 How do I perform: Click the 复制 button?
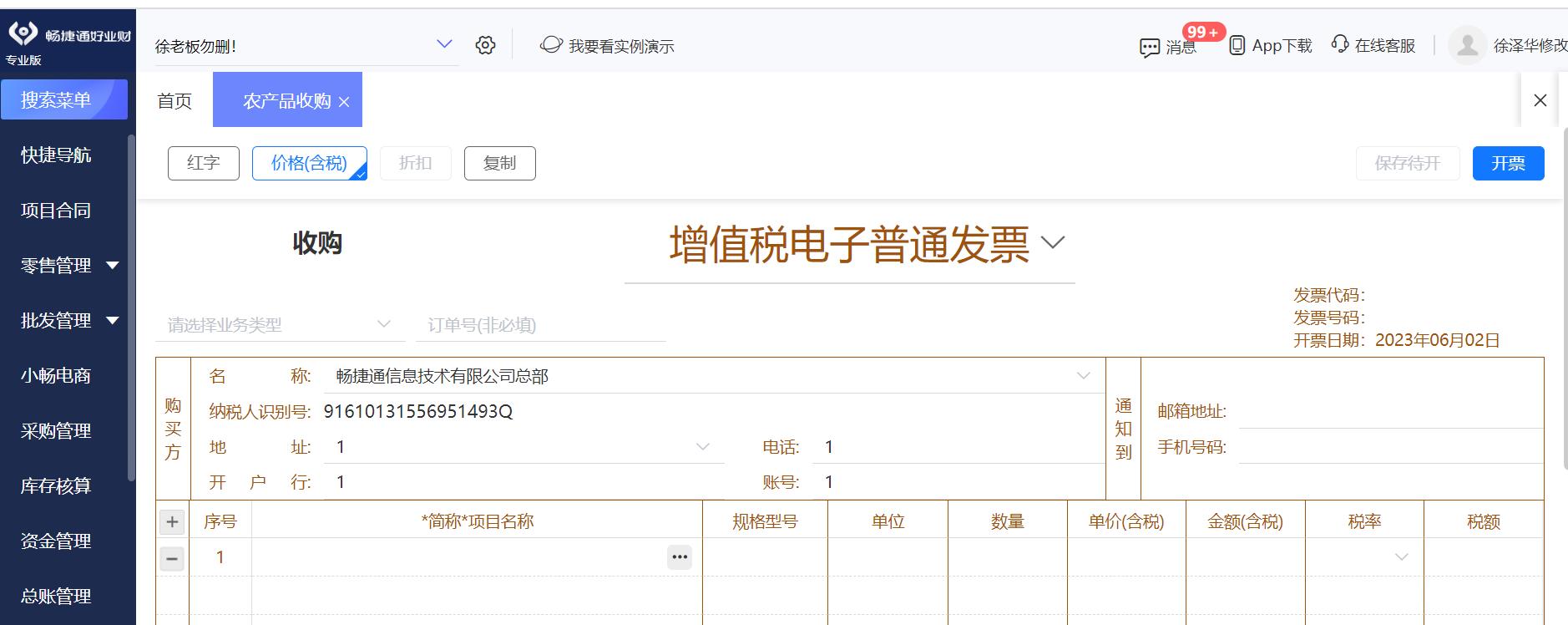500,163
